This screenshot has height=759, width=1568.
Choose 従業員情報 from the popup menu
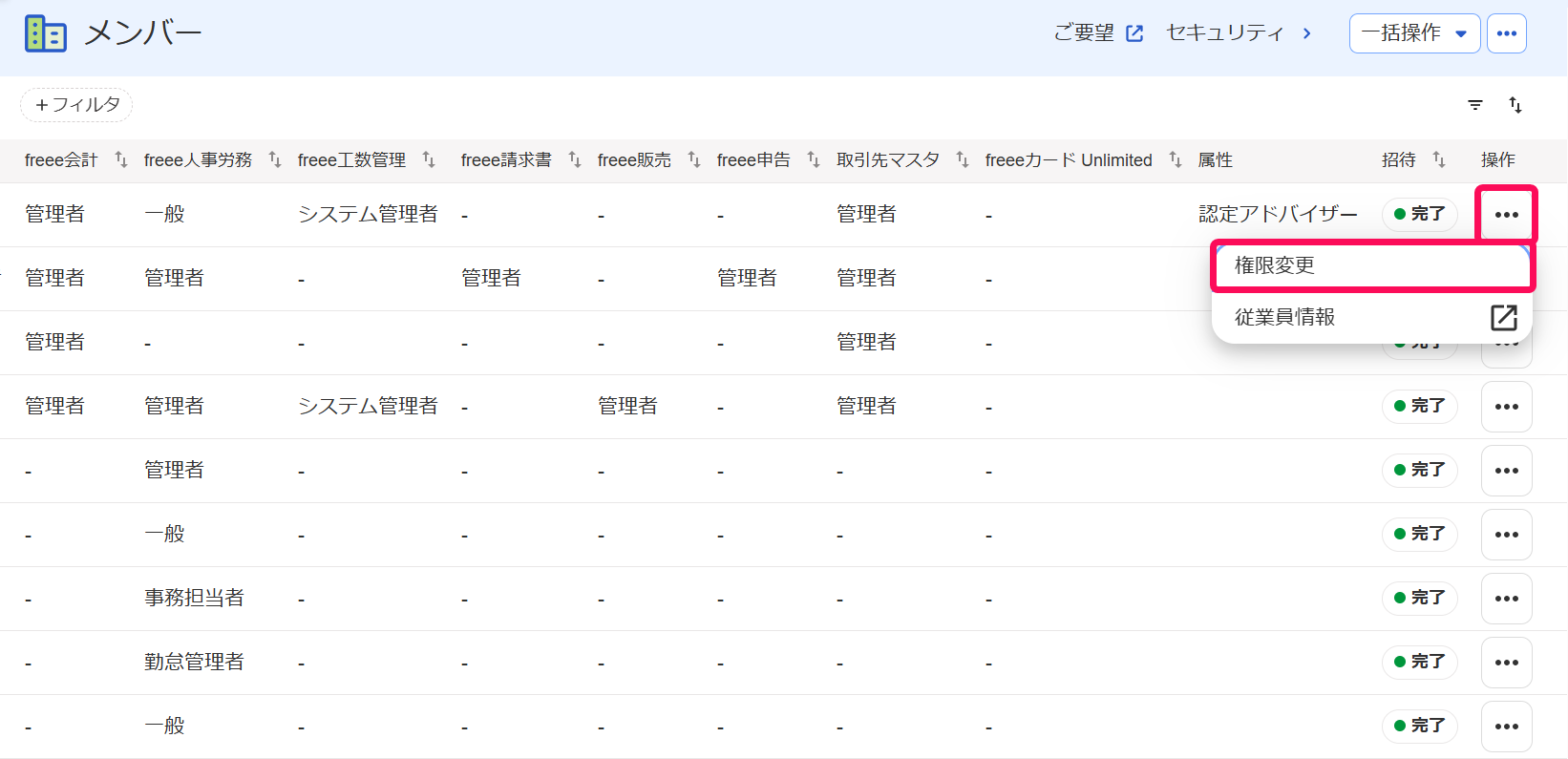1372,317
